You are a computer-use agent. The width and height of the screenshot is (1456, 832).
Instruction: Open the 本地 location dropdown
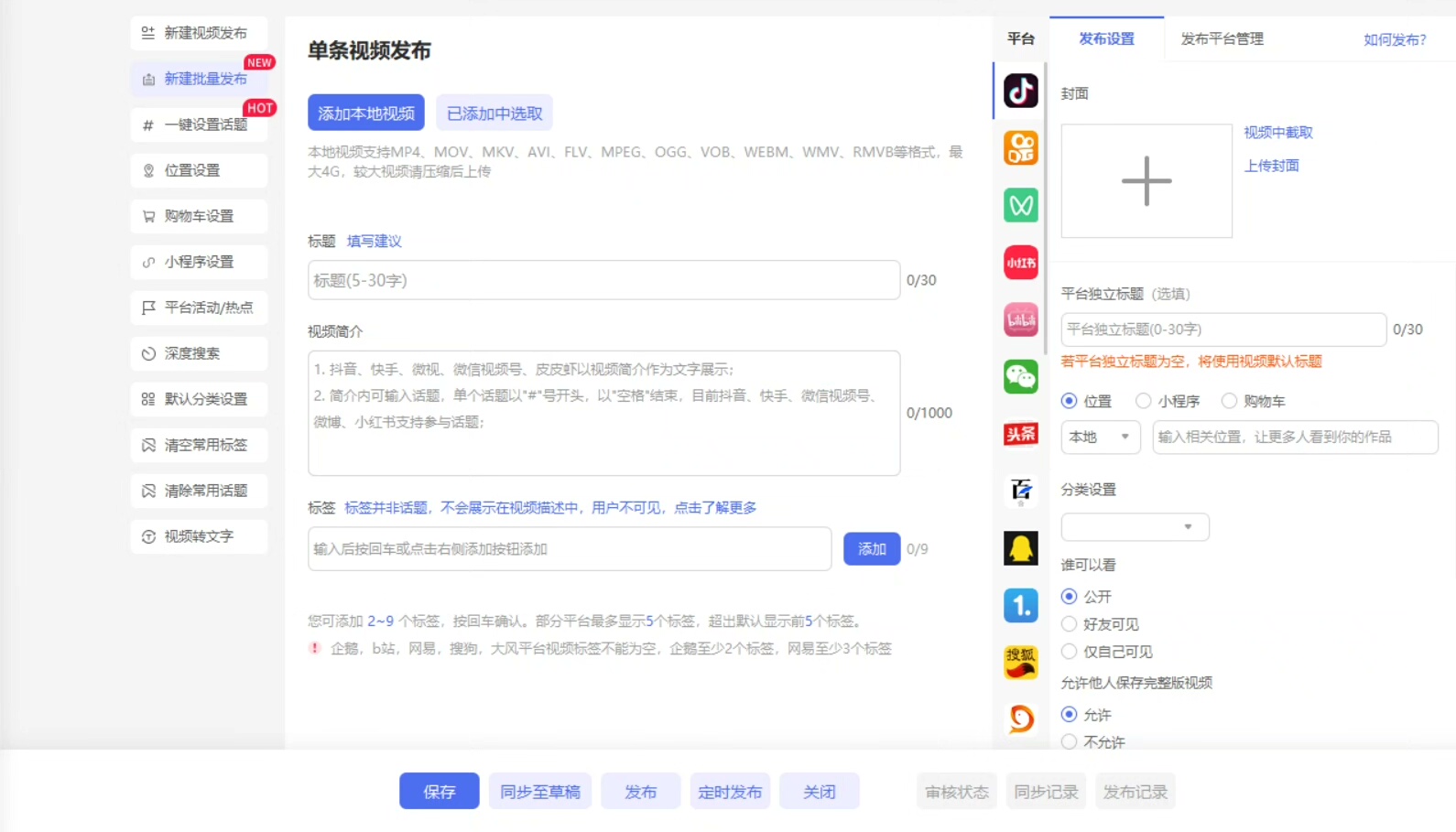click(1100, 438)
